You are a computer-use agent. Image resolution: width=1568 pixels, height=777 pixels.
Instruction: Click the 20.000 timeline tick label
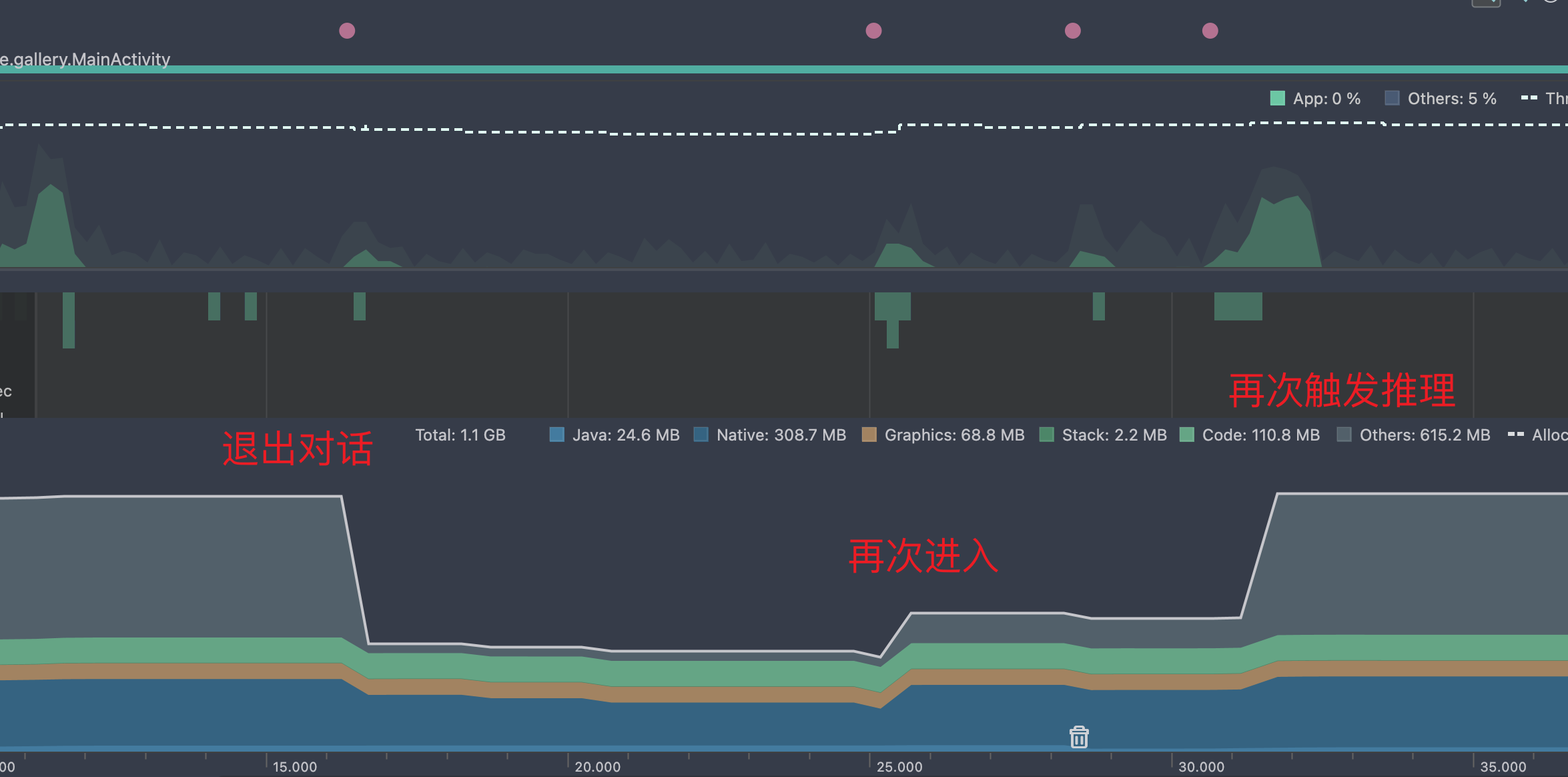597,767
